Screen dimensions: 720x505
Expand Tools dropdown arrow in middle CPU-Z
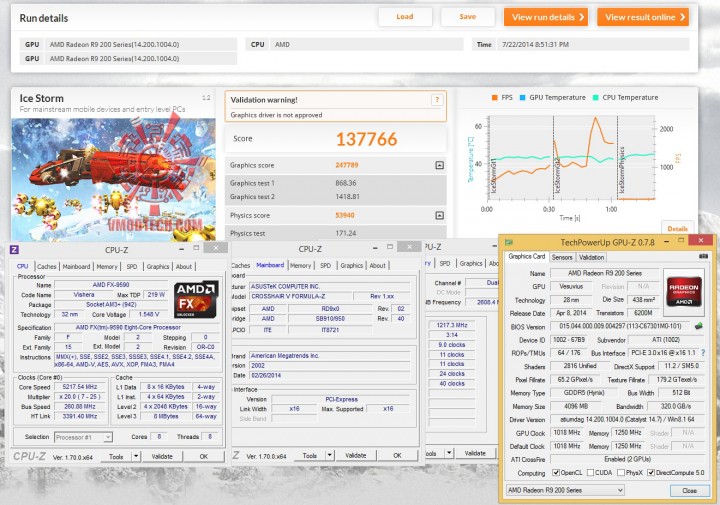(x=330, y=455)
